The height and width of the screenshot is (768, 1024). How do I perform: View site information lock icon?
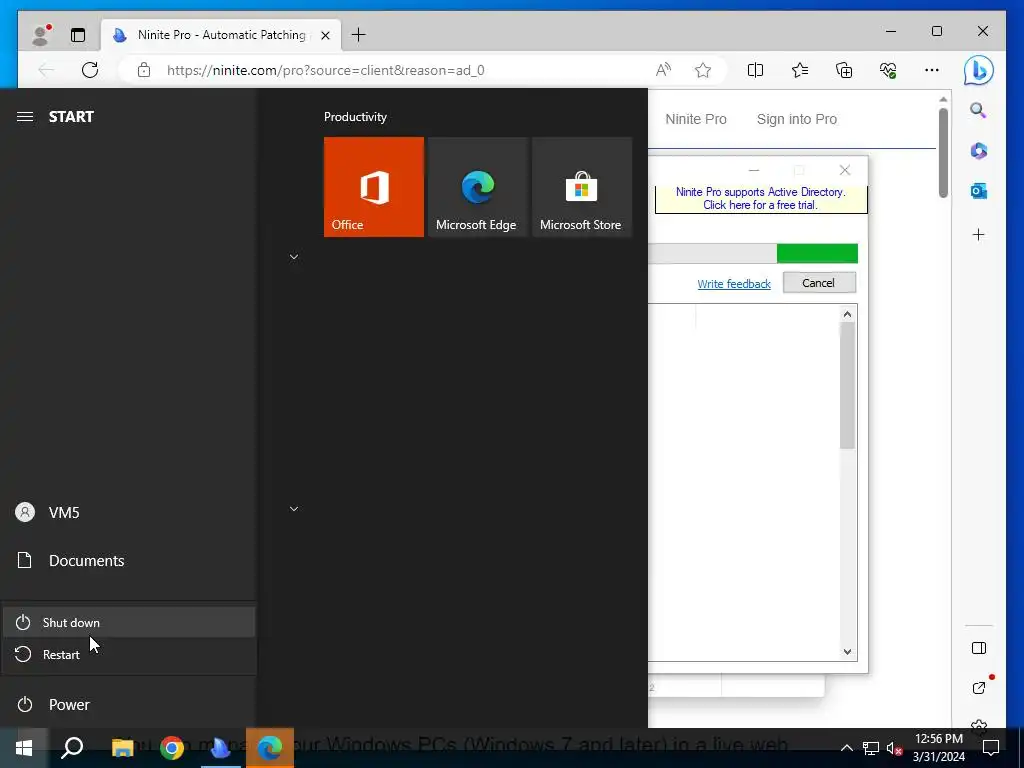coord(144,70)
